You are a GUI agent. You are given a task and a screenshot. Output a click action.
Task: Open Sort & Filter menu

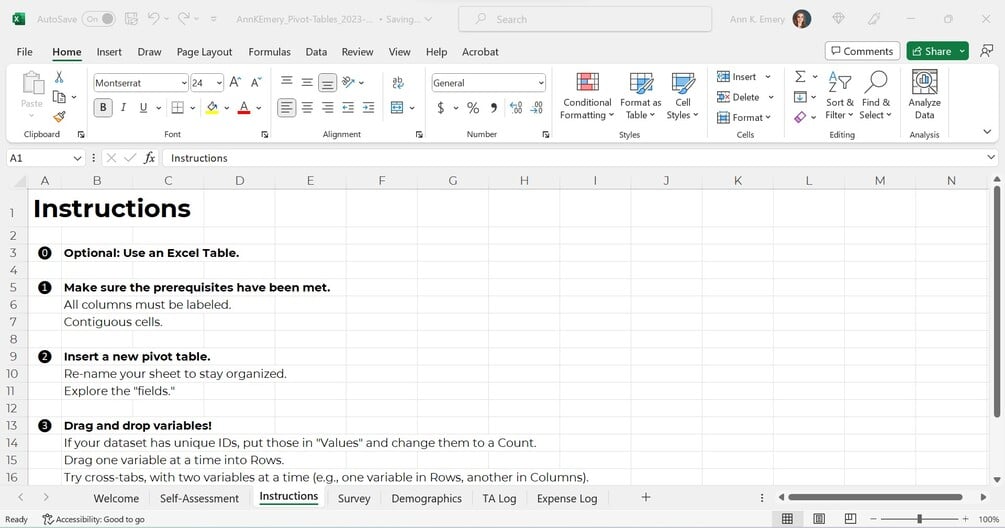pos(840,95)
